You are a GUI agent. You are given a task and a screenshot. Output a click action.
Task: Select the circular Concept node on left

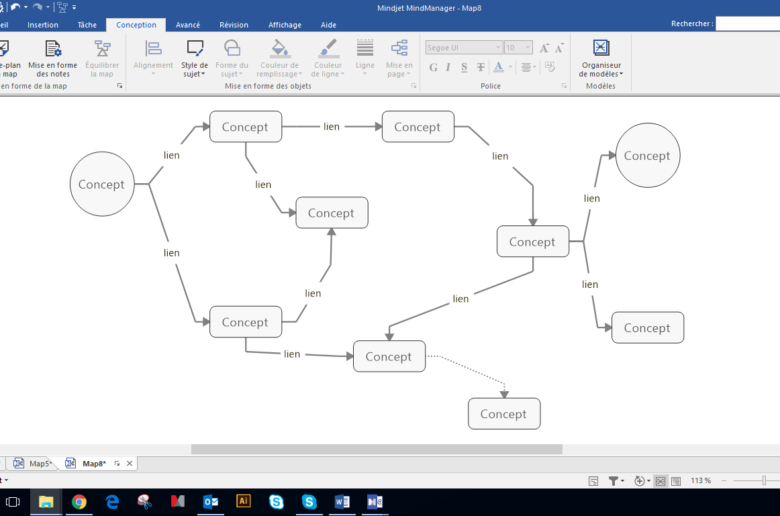pos(101,184)
